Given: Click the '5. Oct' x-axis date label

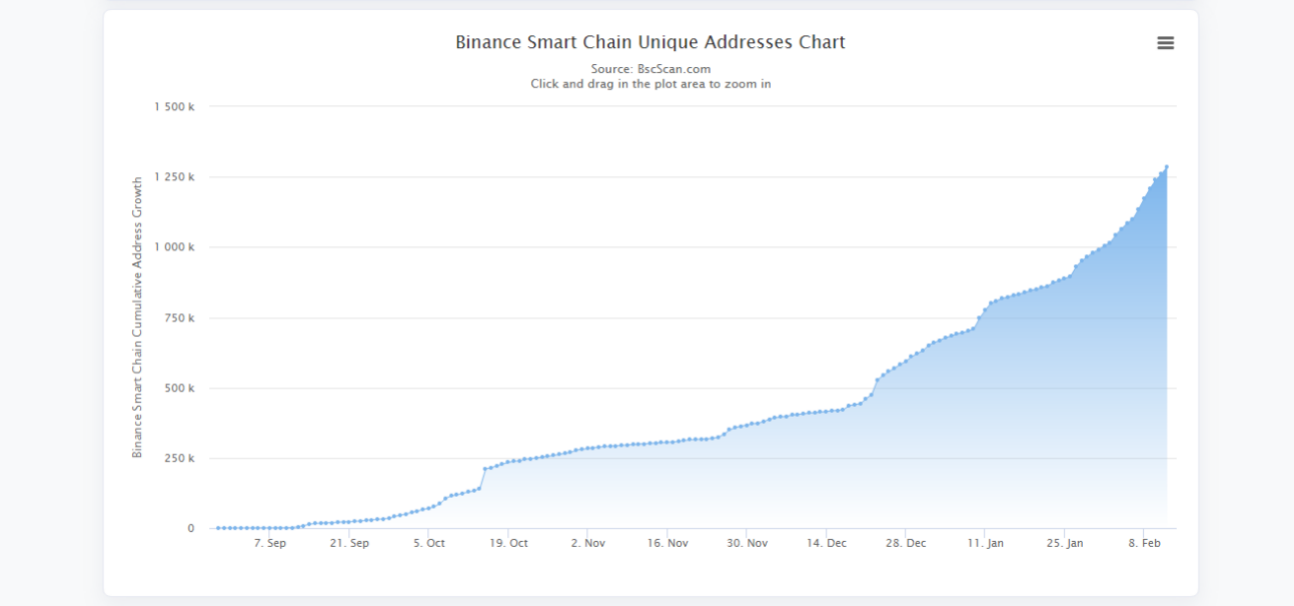Looking at the screenshot, I should pos(429,543).
